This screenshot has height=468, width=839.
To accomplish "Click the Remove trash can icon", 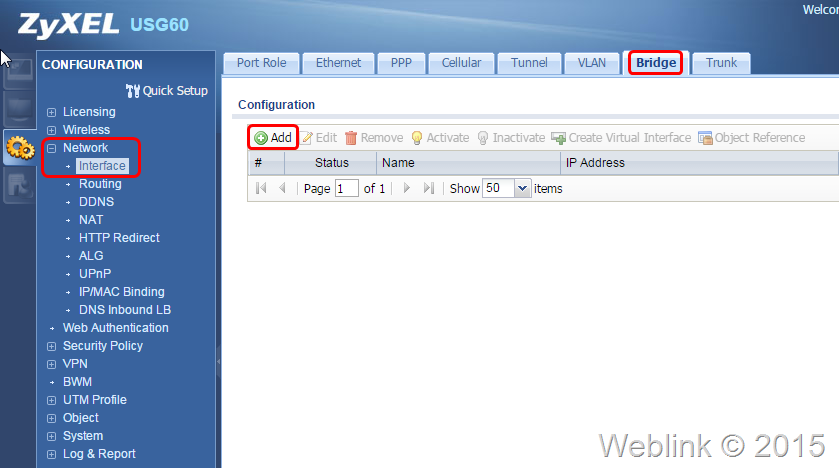I will (x=350, y=138).
